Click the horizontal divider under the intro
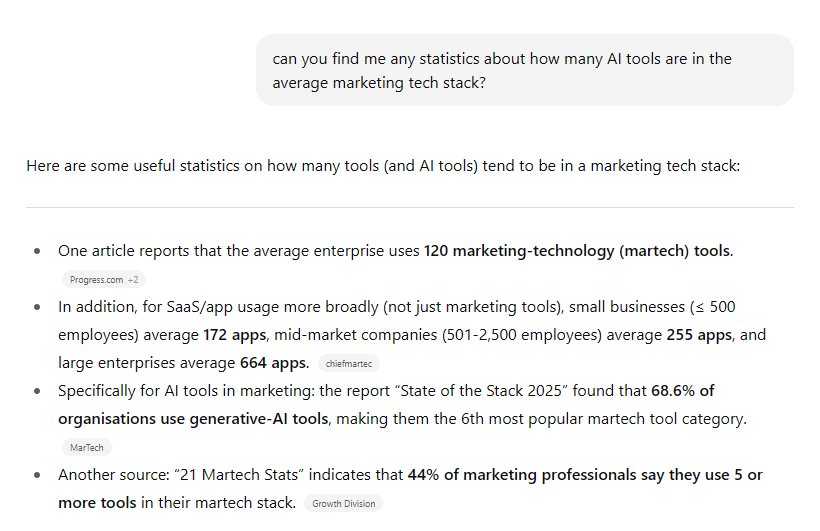Viewport: 820px width, 531px height. point(410,208)
